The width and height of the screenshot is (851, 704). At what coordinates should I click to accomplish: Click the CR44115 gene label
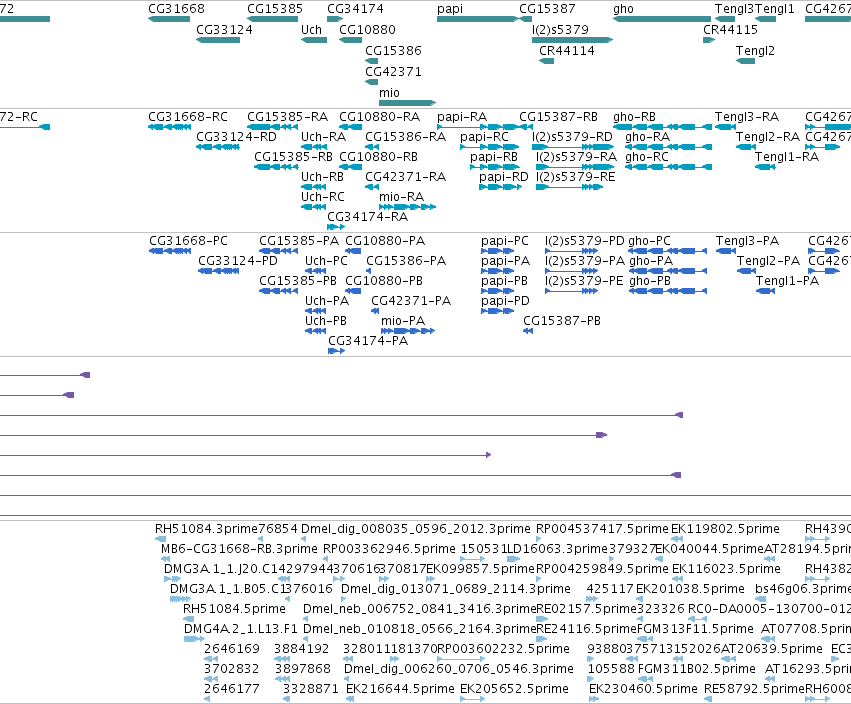(731, 30)
